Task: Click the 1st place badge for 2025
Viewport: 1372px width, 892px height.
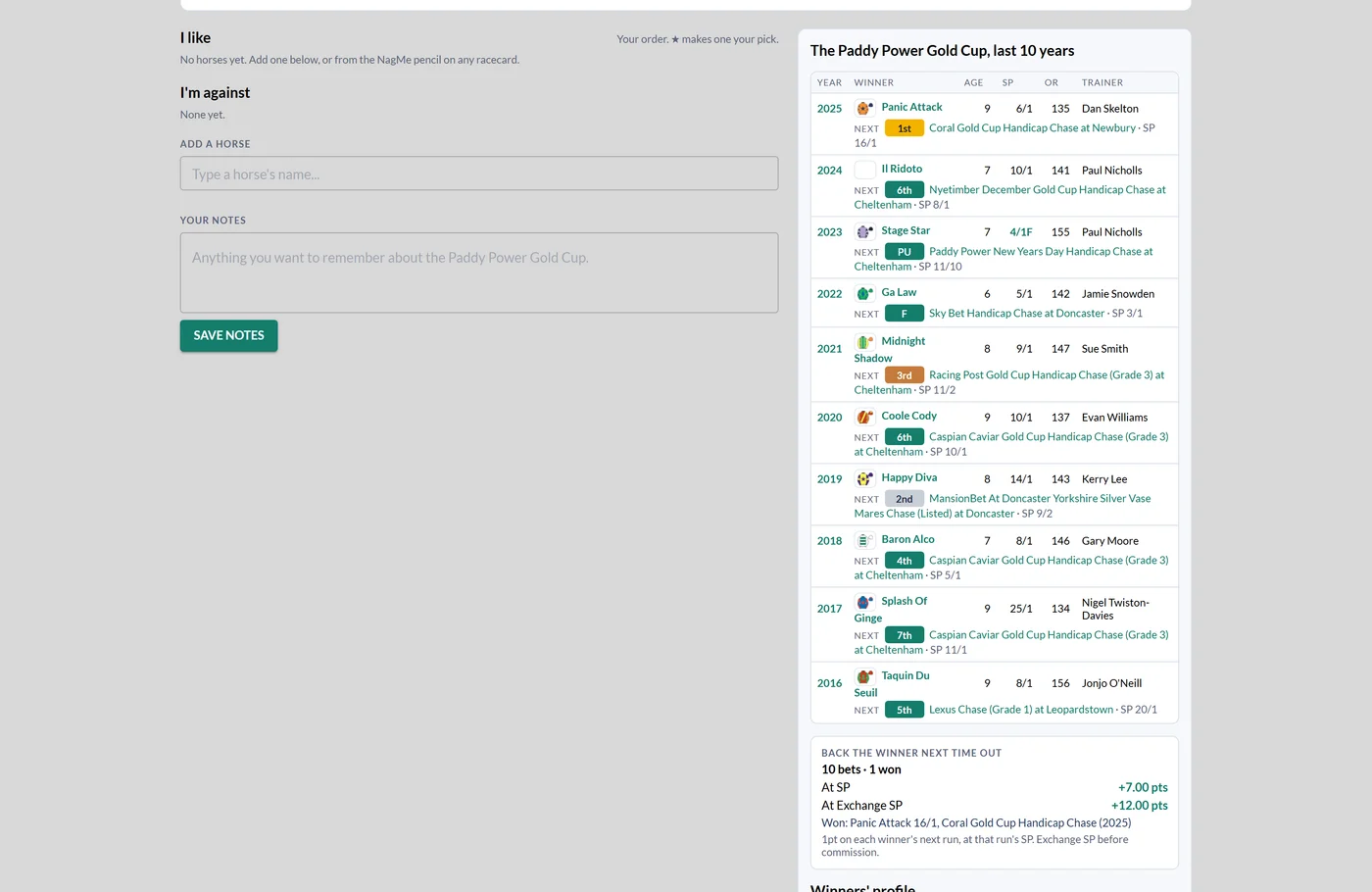Action: pyautogui.click(x=904, y=128)
